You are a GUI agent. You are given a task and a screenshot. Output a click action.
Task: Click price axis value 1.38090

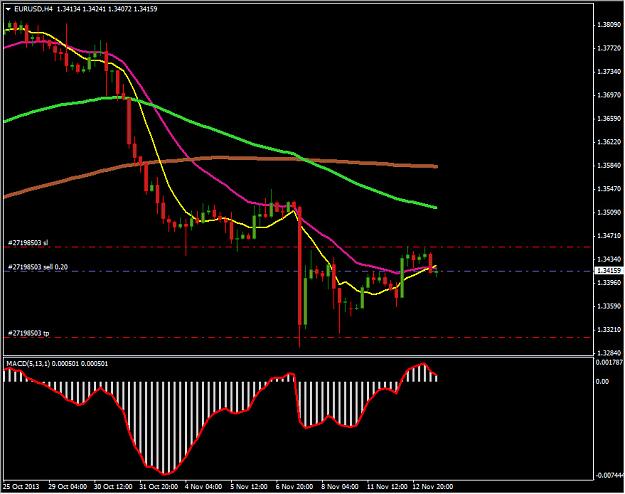click(609, 25)
